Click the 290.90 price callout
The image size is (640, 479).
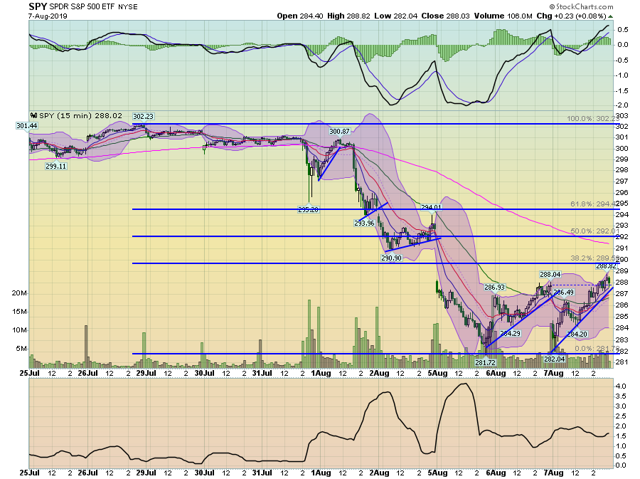click(391, 258)
